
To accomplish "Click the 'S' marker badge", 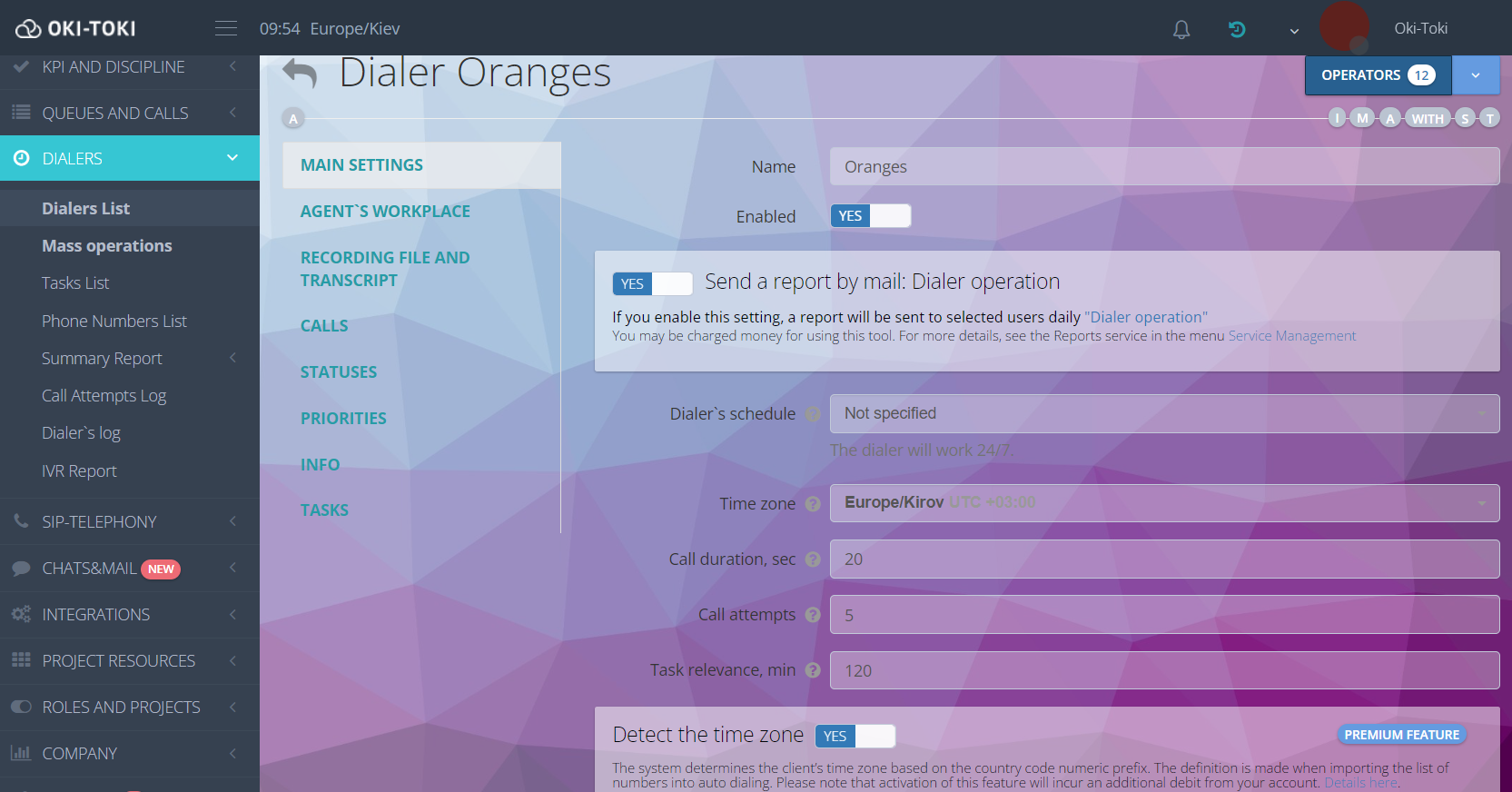I will (x=1465, y=118).
